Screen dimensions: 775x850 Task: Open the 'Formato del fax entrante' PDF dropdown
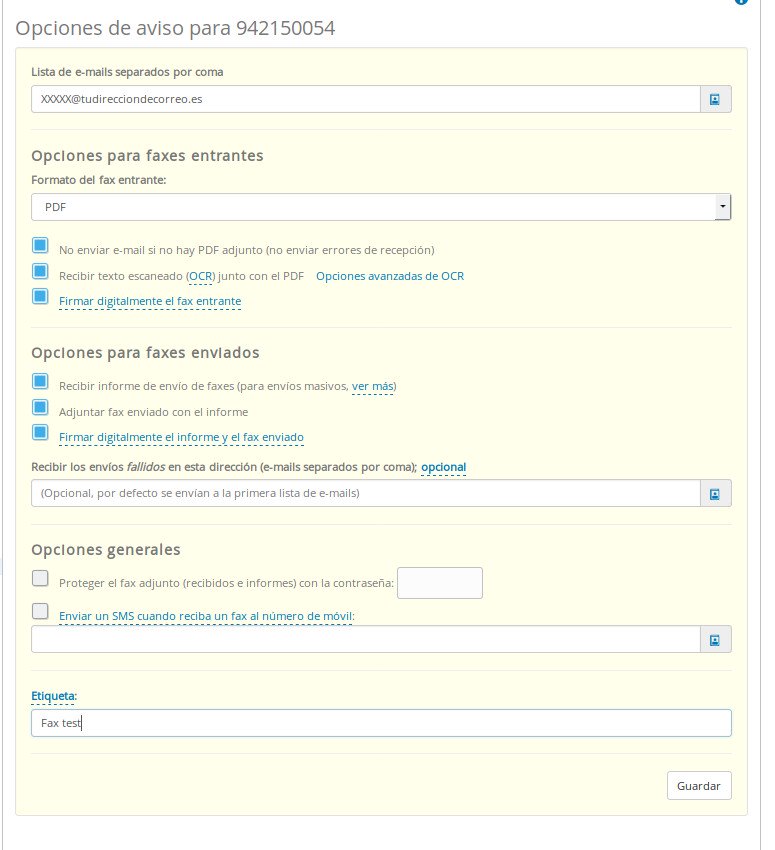point(381,207)
